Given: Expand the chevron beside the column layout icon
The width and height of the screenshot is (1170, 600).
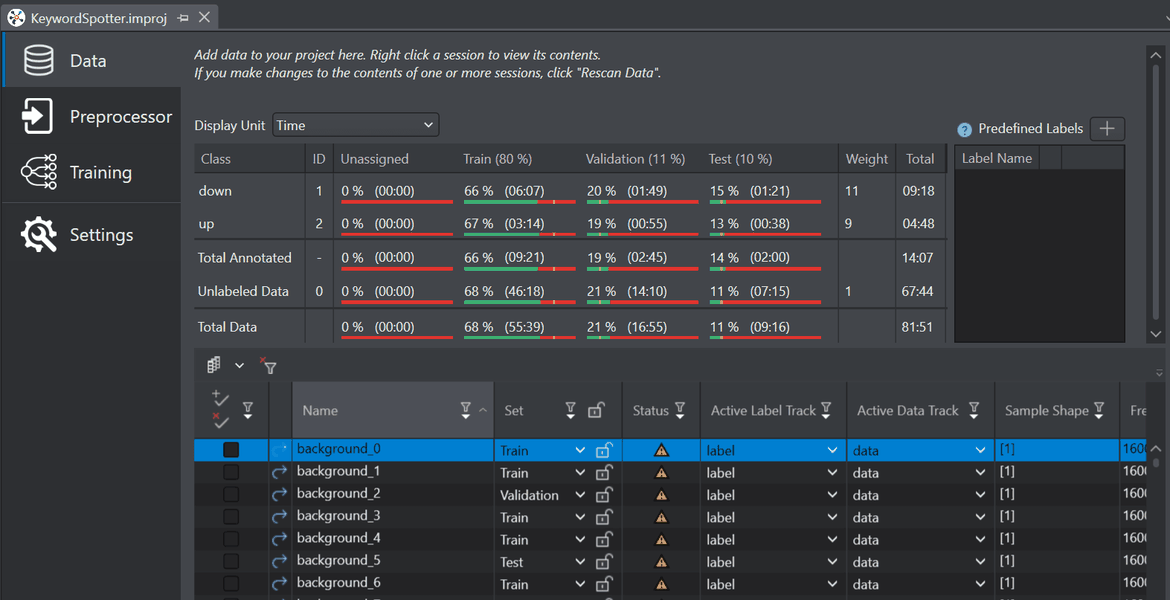Looking at the screenshot, I should pos(239,366).
